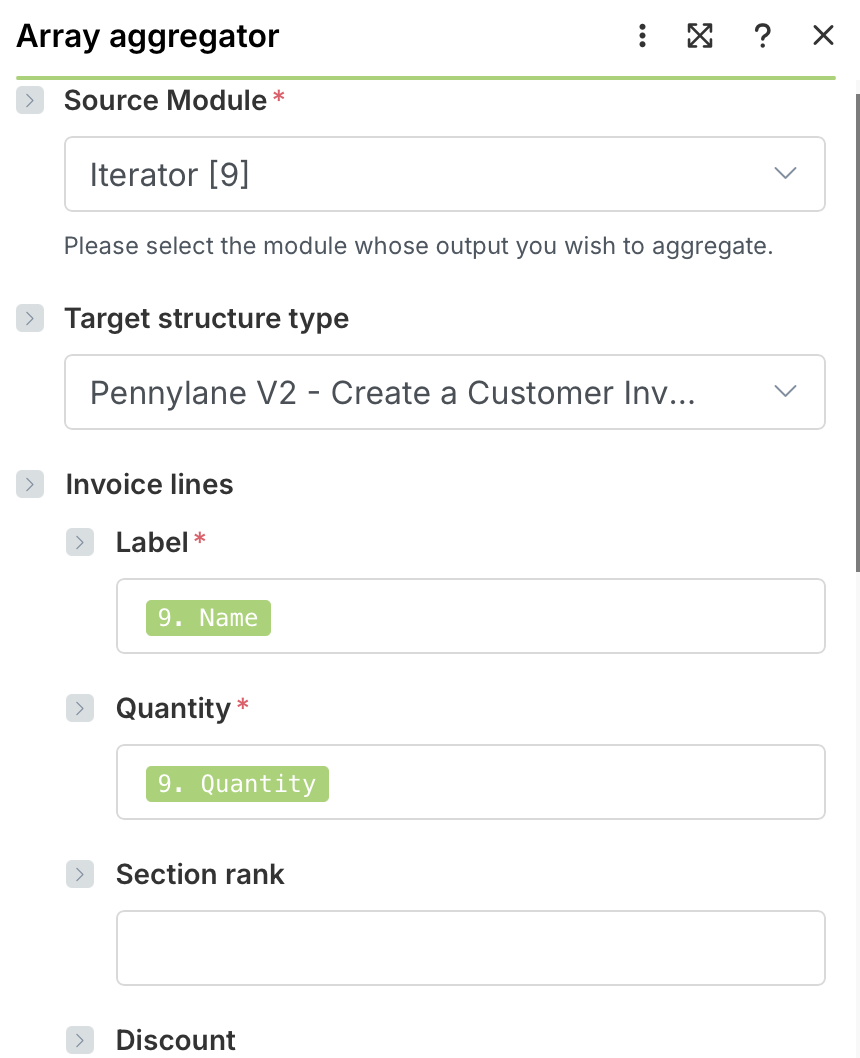Screen dimensions: 860x1058
Task: Click the panel vertical scrollbar
Action: (856, 330)
